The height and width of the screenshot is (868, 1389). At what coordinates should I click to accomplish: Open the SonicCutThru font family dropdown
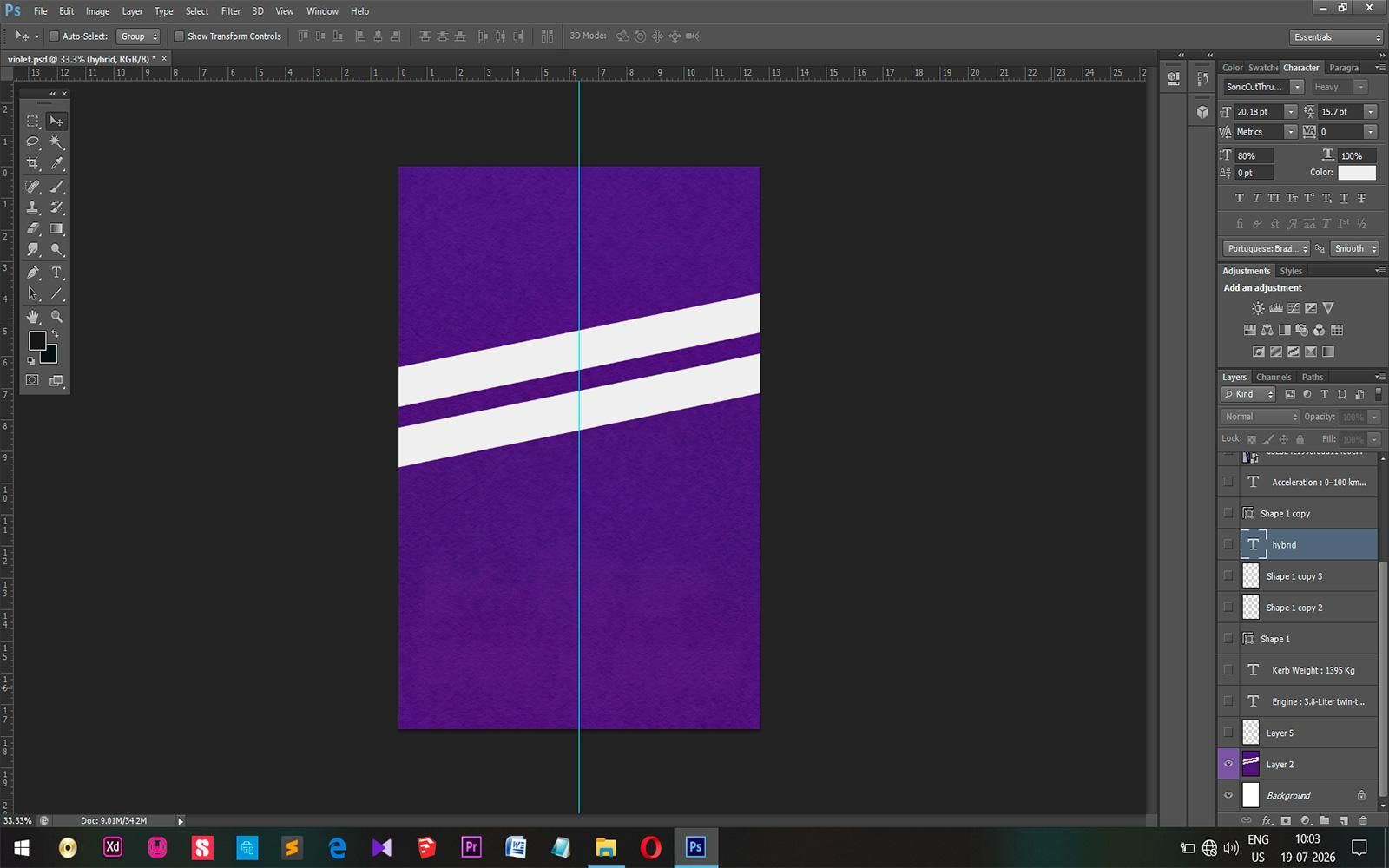tap(1263, 87)
